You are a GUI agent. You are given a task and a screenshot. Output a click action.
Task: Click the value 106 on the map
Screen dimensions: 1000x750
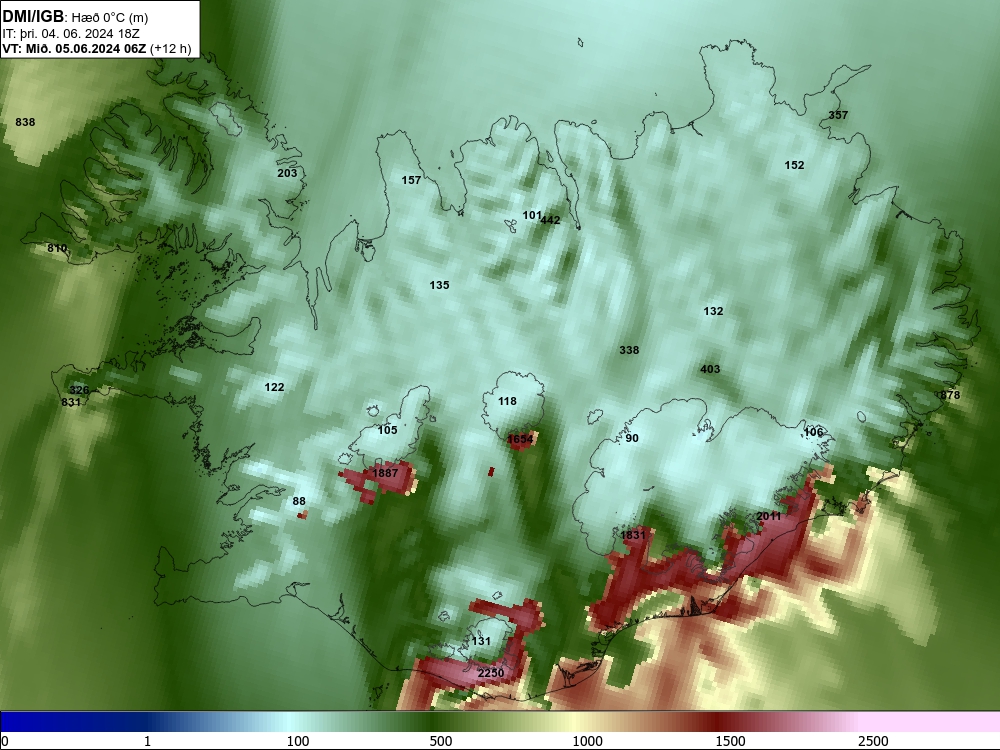click(812, 432)
